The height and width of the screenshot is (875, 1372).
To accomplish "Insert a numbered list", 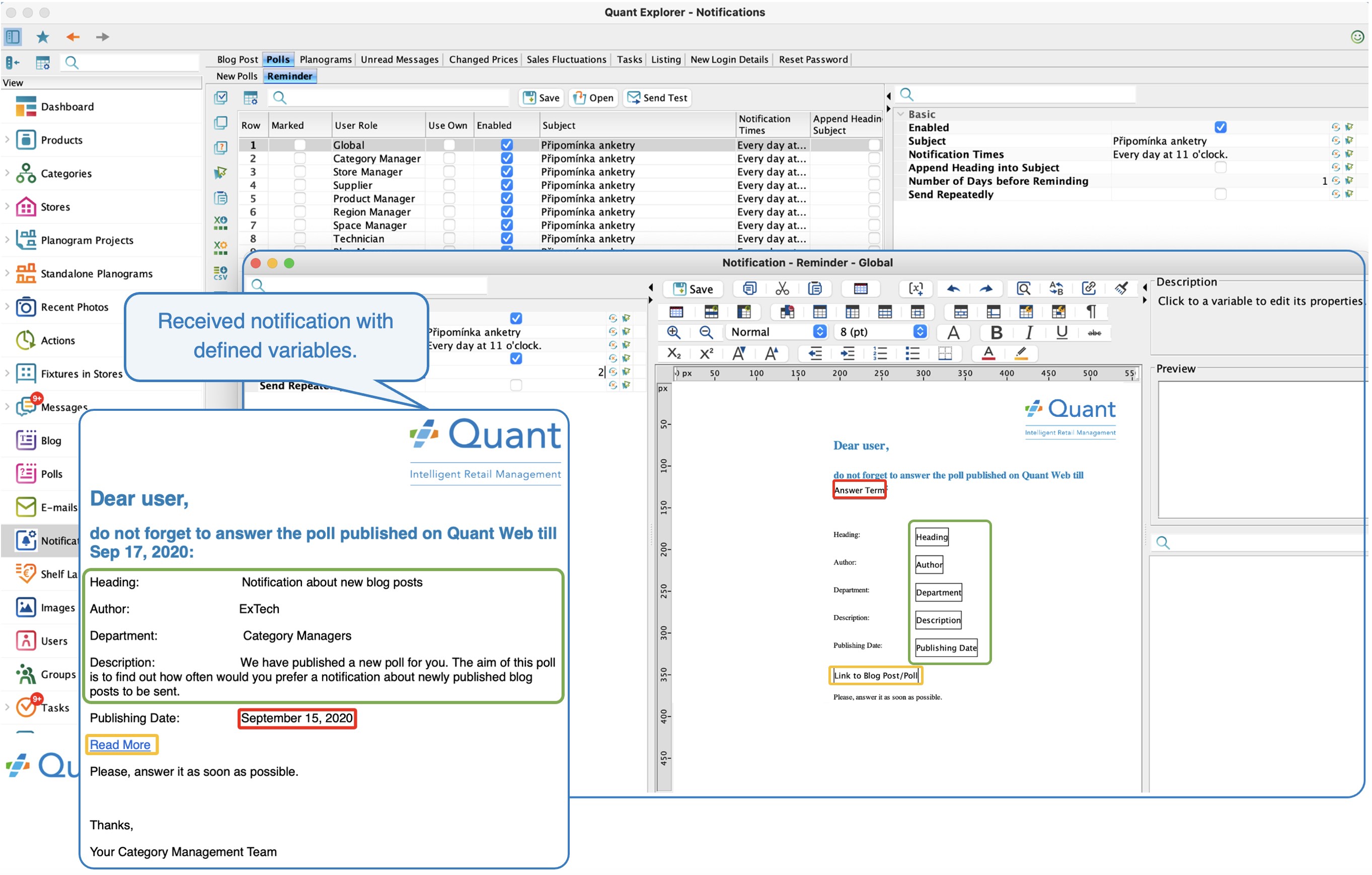I will tap(880, 354).
